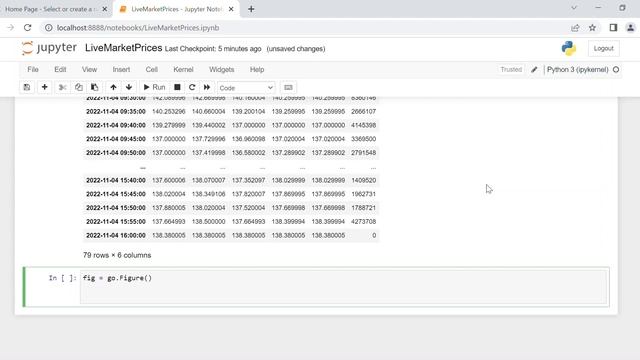Click the pencil edit mode icon

[x=534, y=70]
